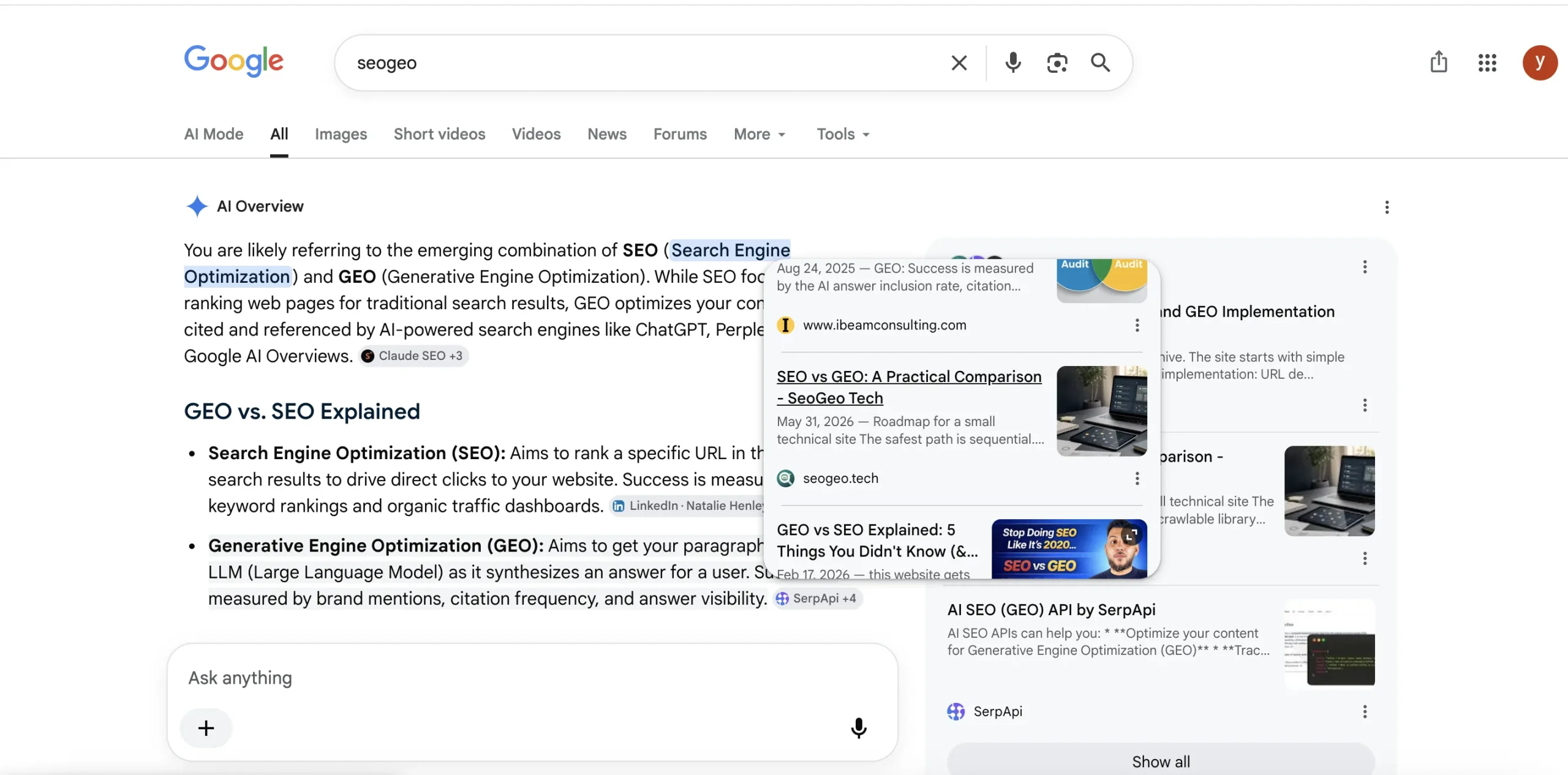Expand the Tools dropdown

pyautogui.click(x=843, y=134)
